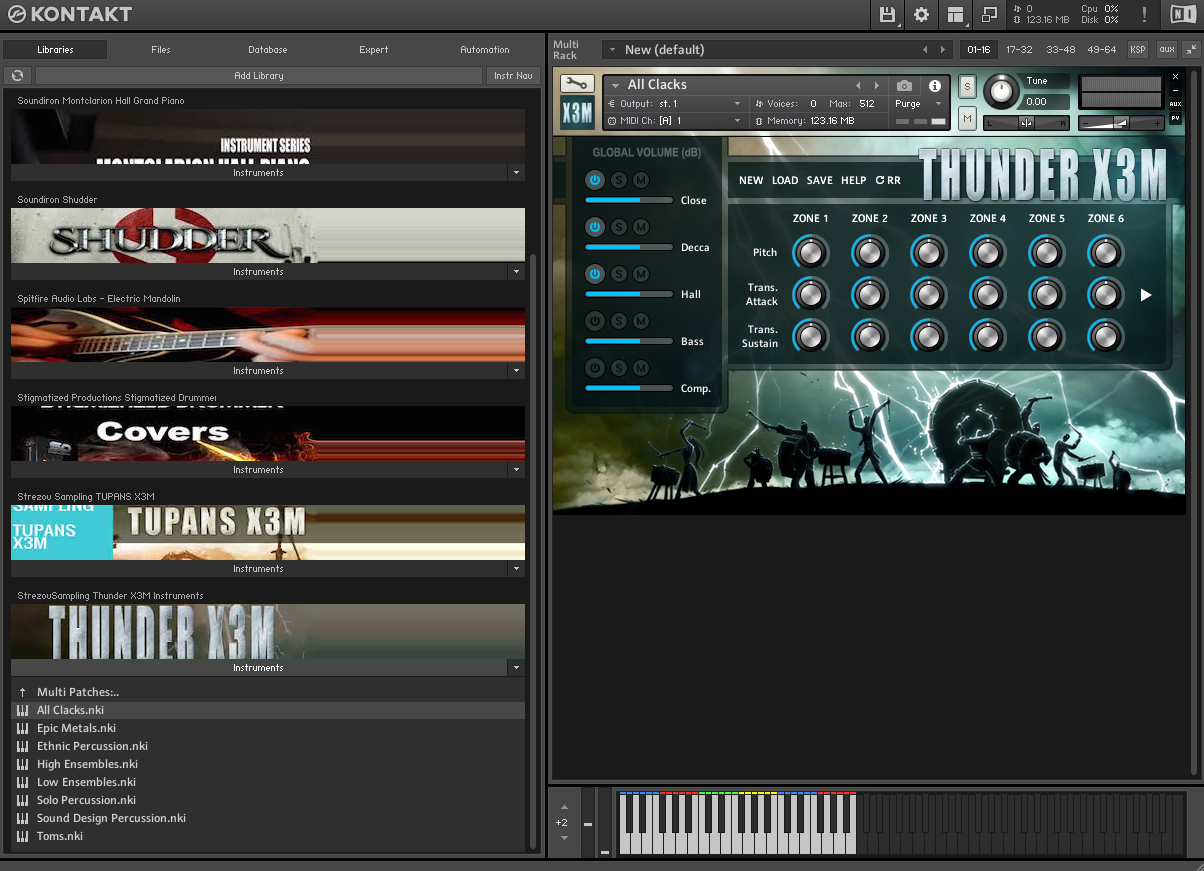This screenshot has width=1204, height=871.
Task: Click LOAD in Thunder X3M panel
Action: click(x=785, y=181)
